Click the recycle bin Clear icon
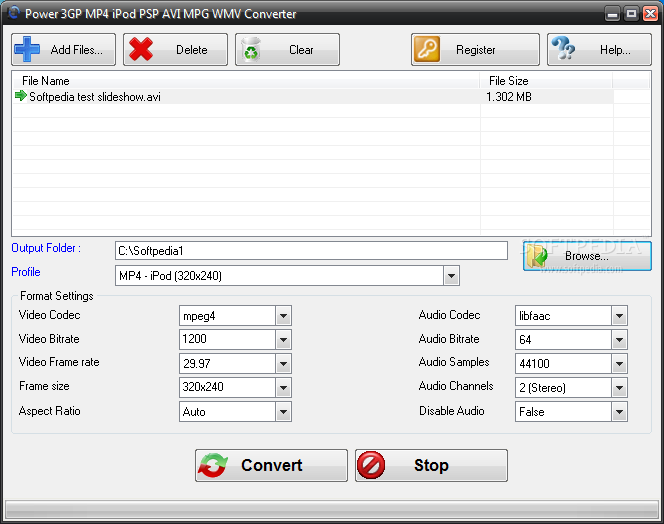This screenshot has width=664, height=524. coord(251,50)
